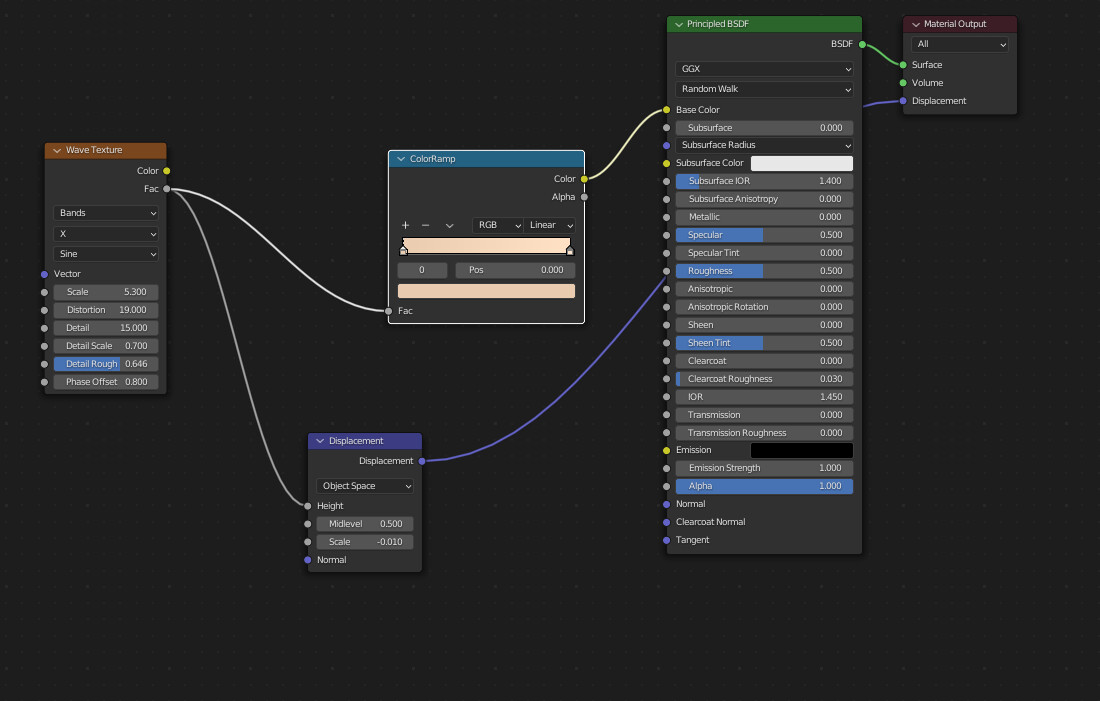Click the Emission Strength field 1.000
The height and width of the screenshot is (701, 1100).
(x=764, y=468)
